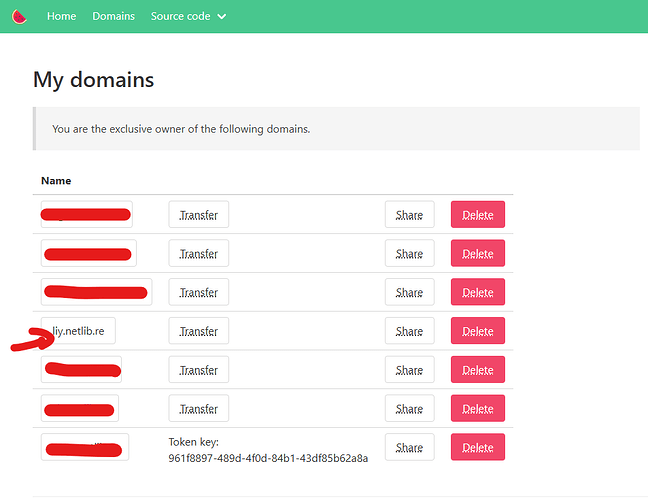Click Share in row just above Token key row
Image resolution: width=648 pixels, height=500 pixels.
tap(410, 408)
